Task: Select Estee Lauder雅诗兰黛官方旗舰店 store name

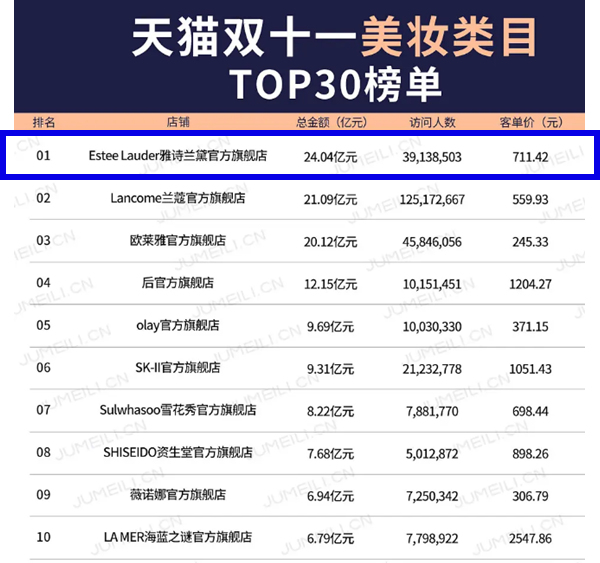Action: pyautogui.click(x=178, y=156)
